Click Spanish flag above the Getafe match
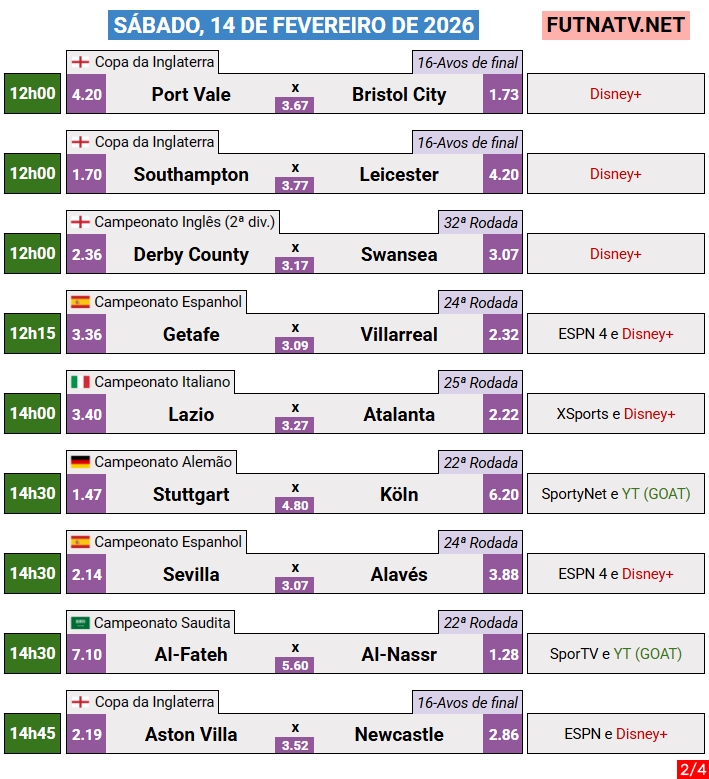This screenshot has width=709, height=779. click(x=80, y=302)
